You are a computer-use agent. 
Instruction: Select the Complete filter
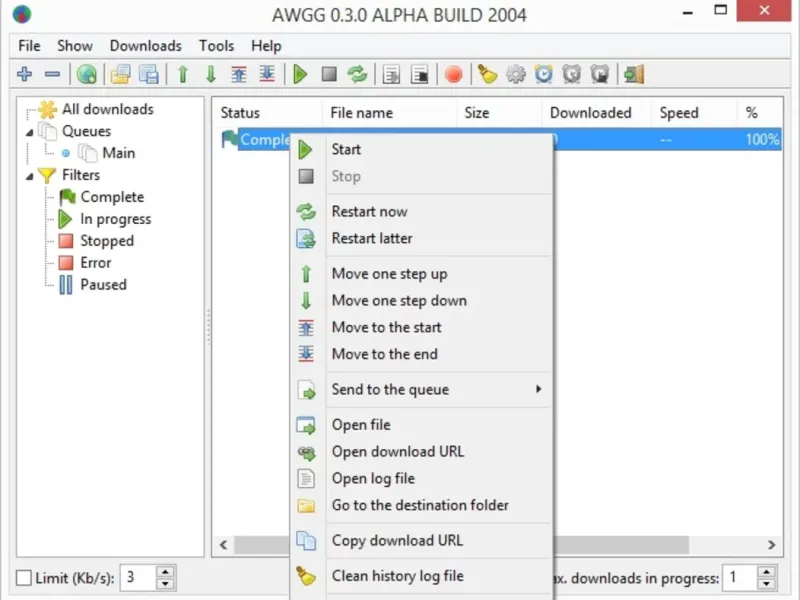click(x=112, y=197)
